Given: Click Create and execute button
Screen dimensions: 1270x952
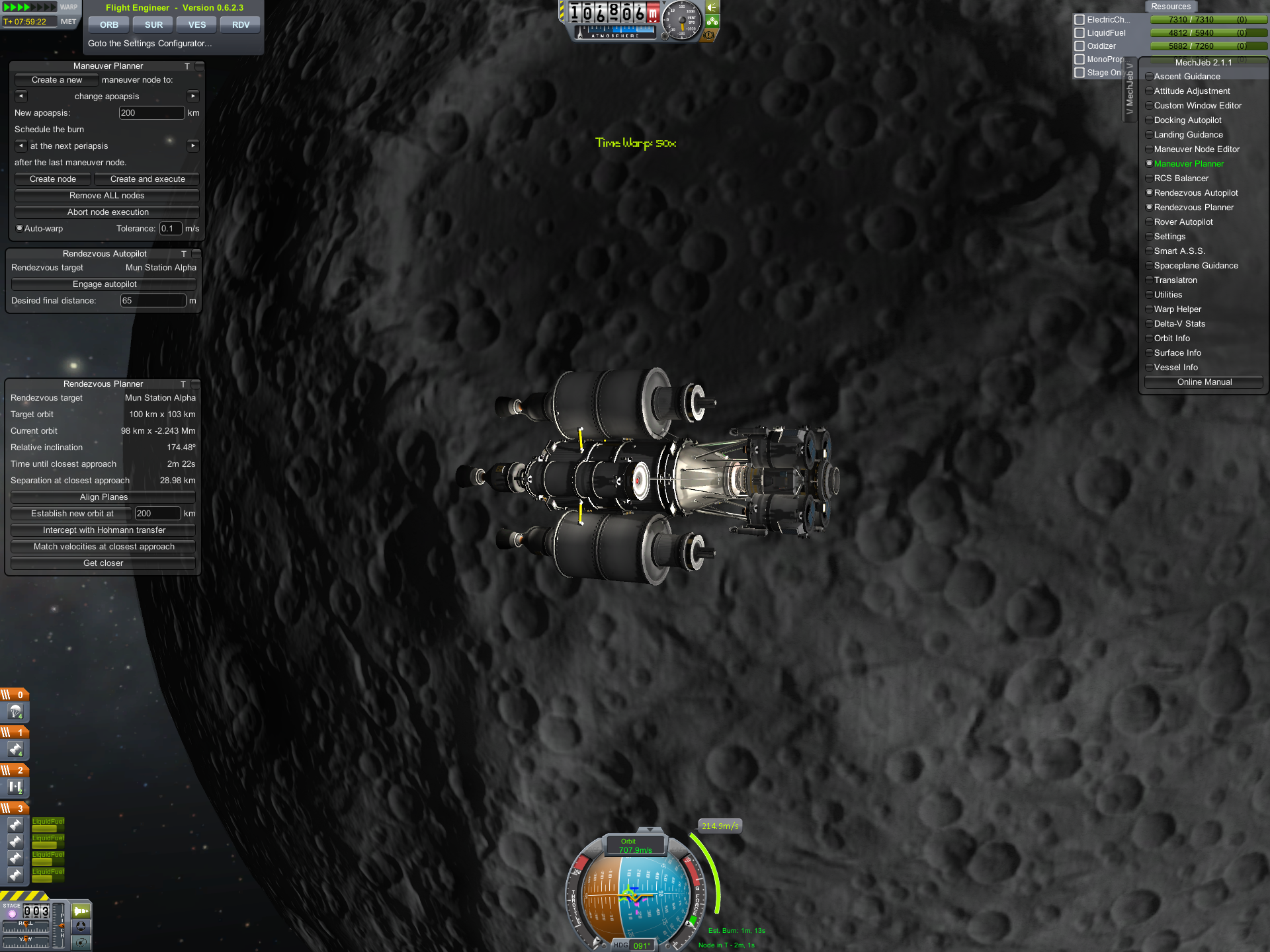Looking at the screenshot, I should tap(148, 179).
